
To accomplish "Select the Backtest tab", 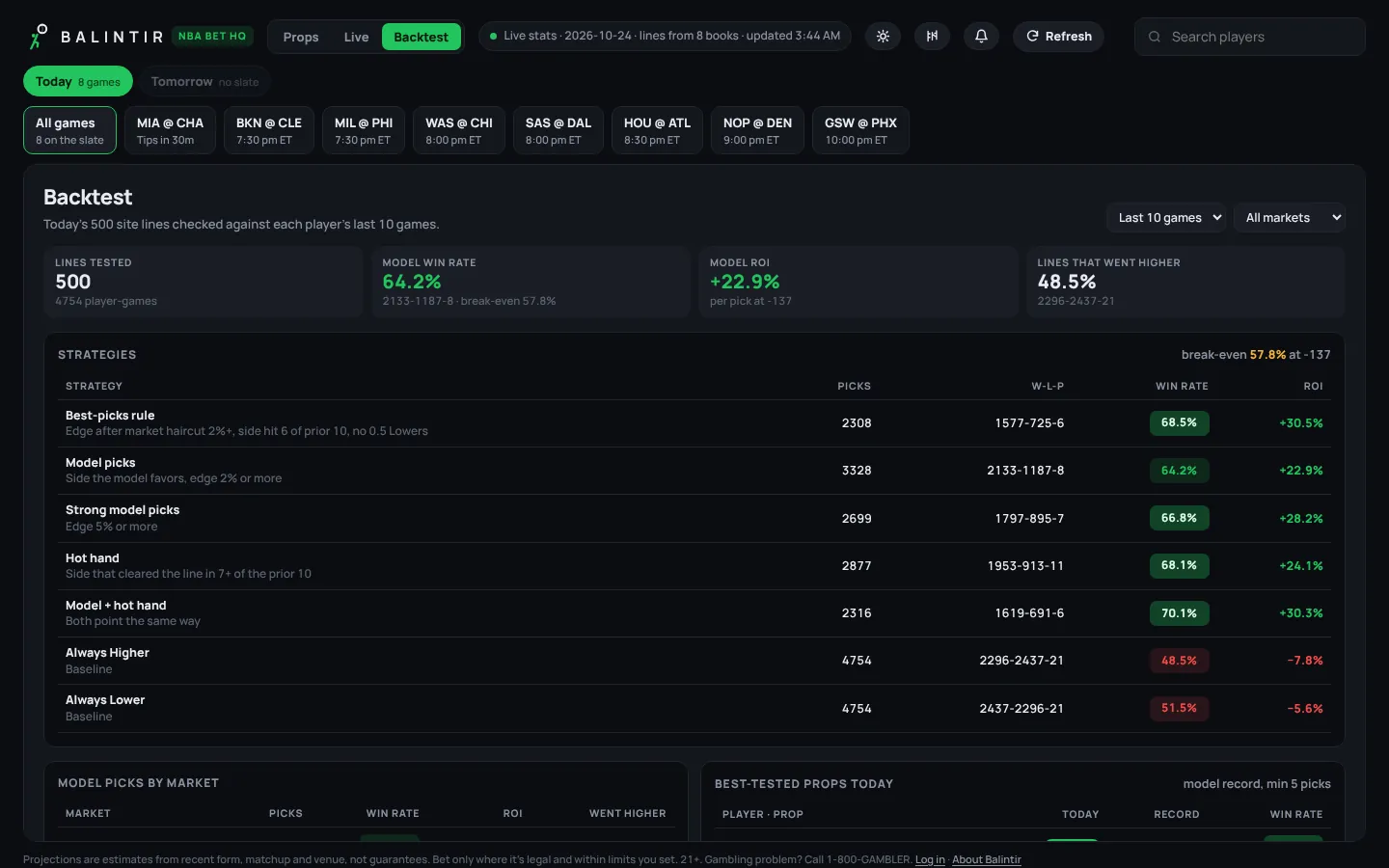I will 421,37.
